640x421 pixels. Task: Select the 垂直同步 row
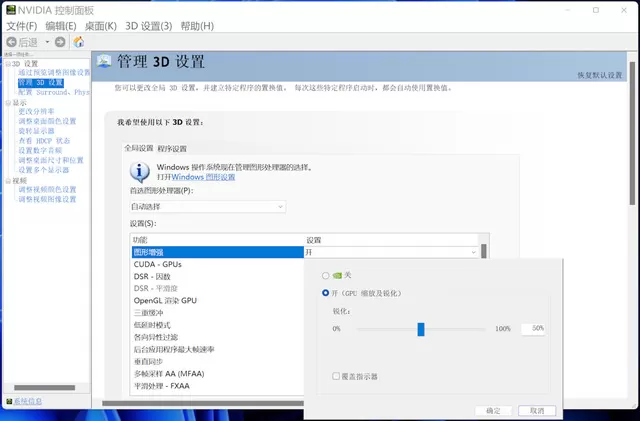coord(218,361)
